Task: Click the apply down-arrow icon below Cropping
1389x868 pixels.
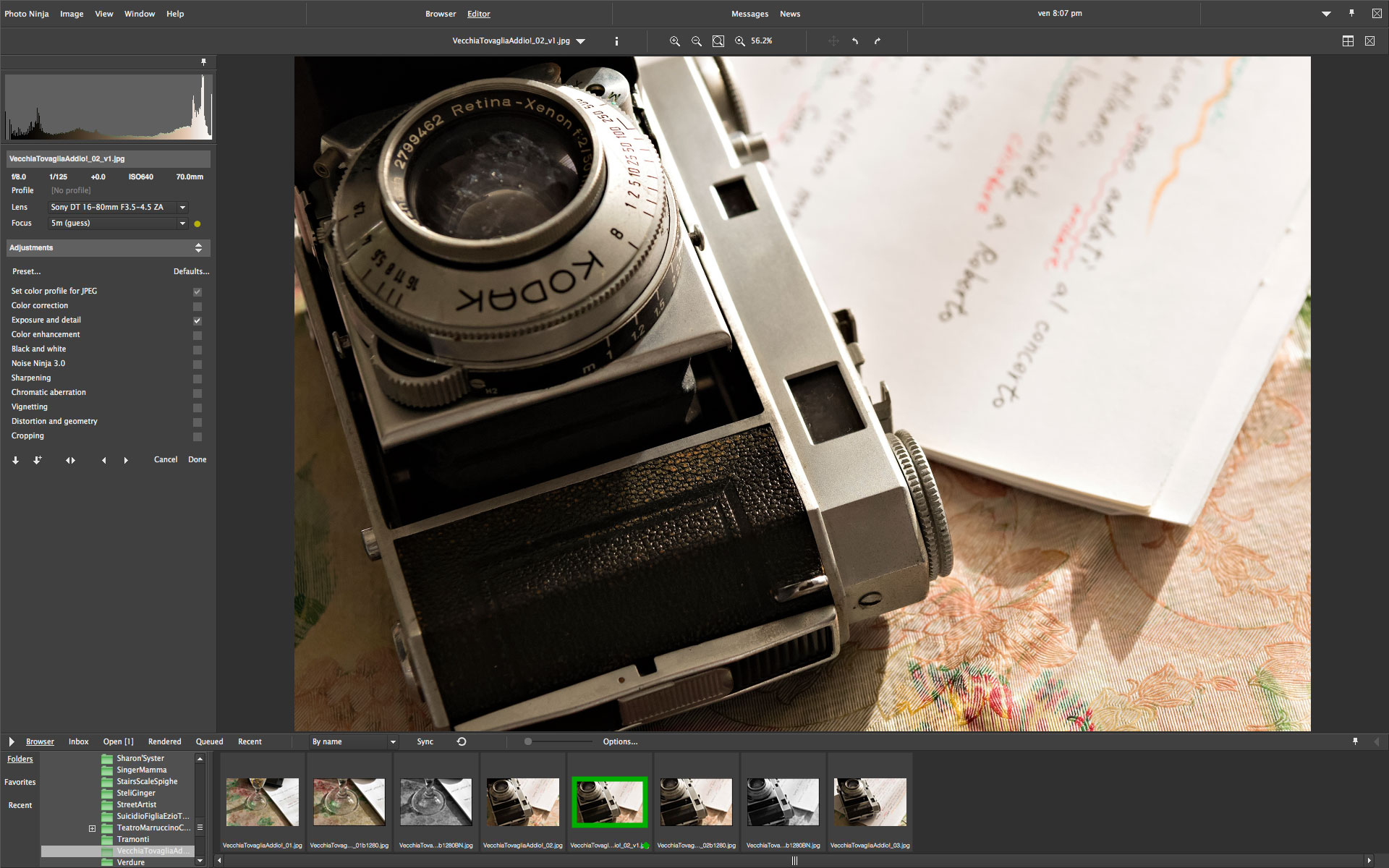Action: (15, 460)
